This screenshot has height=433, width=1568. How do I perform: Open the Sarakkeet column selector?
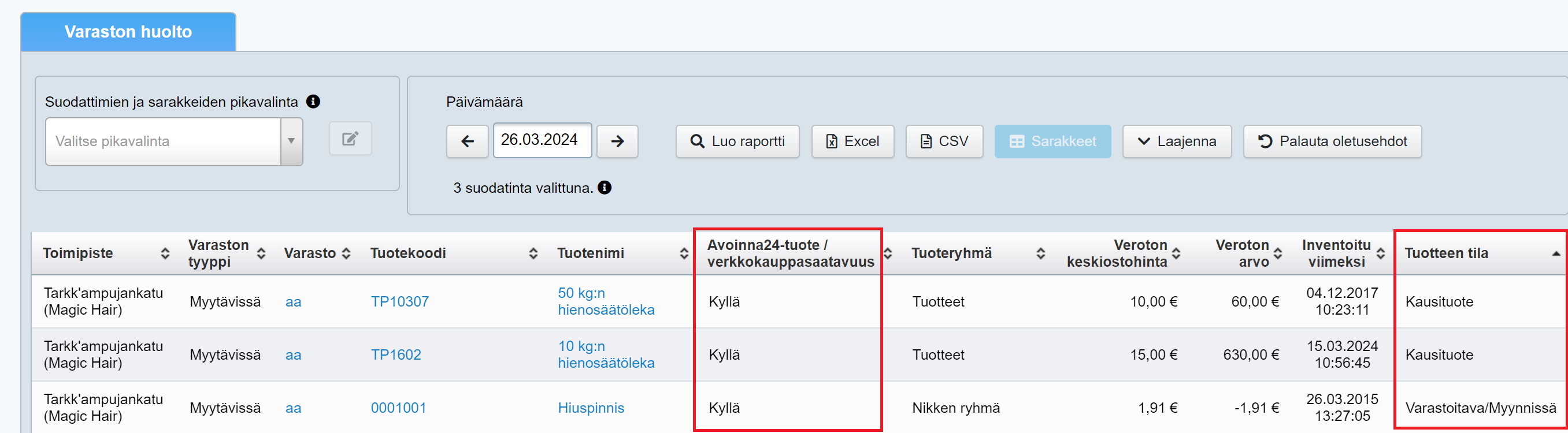[1052, 141]
